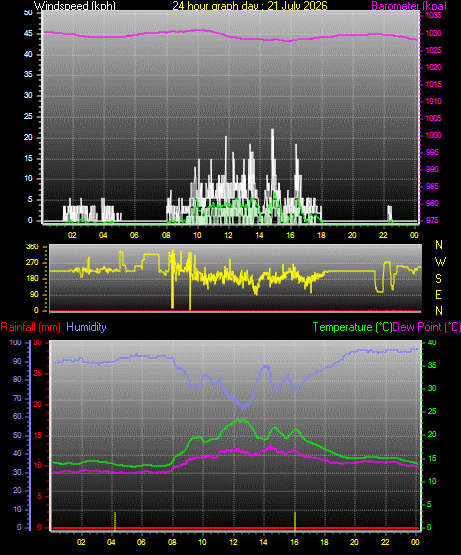This screenshot has height=555, width=461.
Task: Click the green 35 temperature axis value
Action: pyautogui.click(x=432, y=365)
